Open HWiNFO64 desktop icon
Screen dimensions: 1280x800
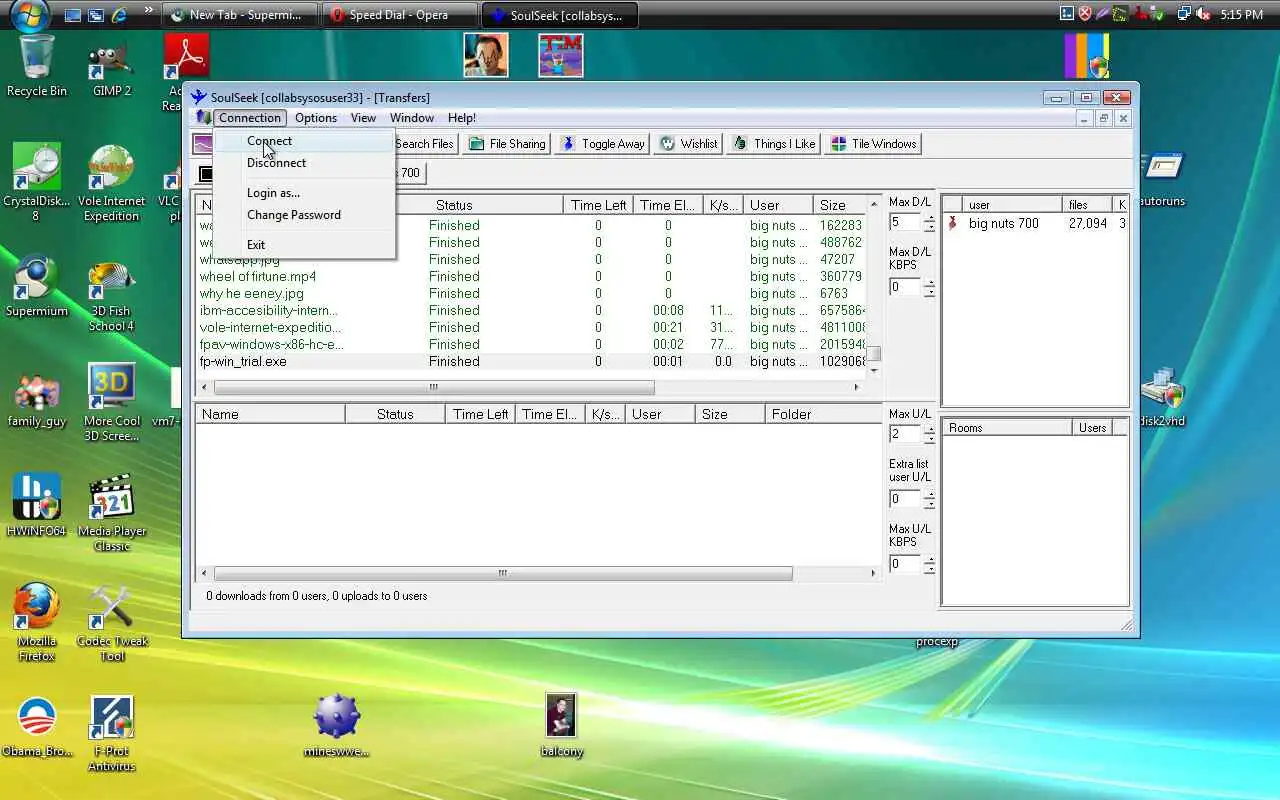[37, 506]
